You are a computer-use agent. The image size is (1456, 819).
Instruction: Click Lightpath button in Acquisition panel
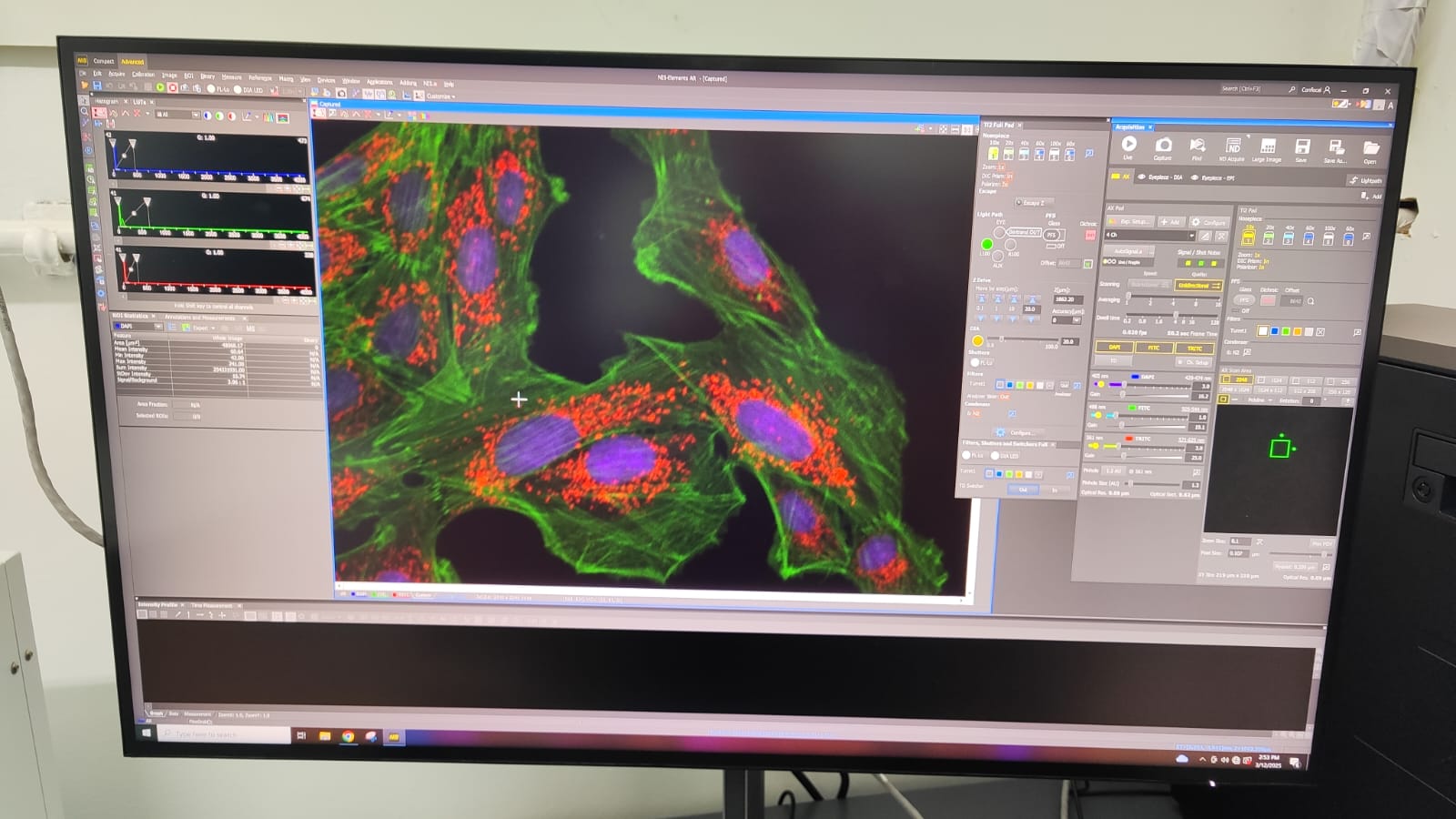[x=1367, y=180]
